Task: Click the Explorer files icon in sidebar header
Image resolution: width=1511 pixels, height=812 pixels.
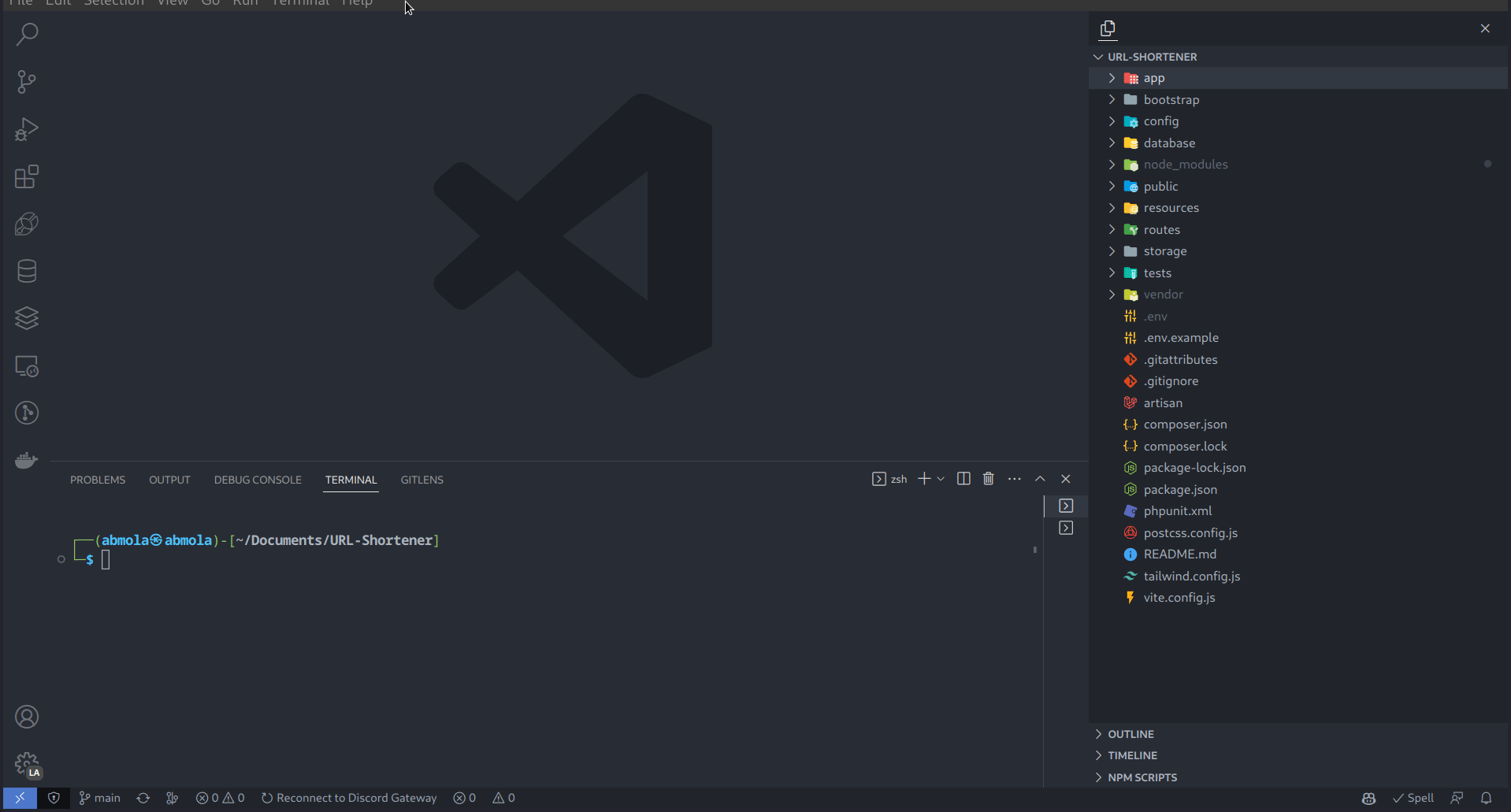Action: (1108, 29)
